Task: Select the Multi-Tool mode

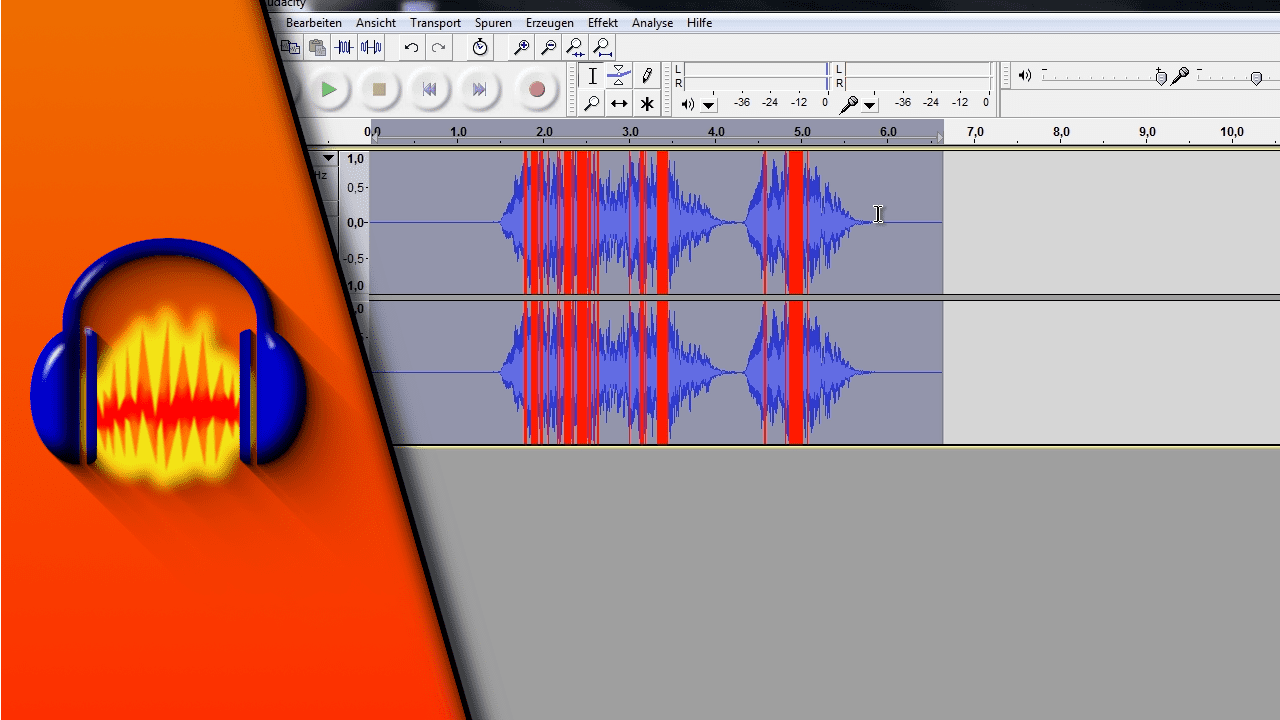Action: [646, 103]
